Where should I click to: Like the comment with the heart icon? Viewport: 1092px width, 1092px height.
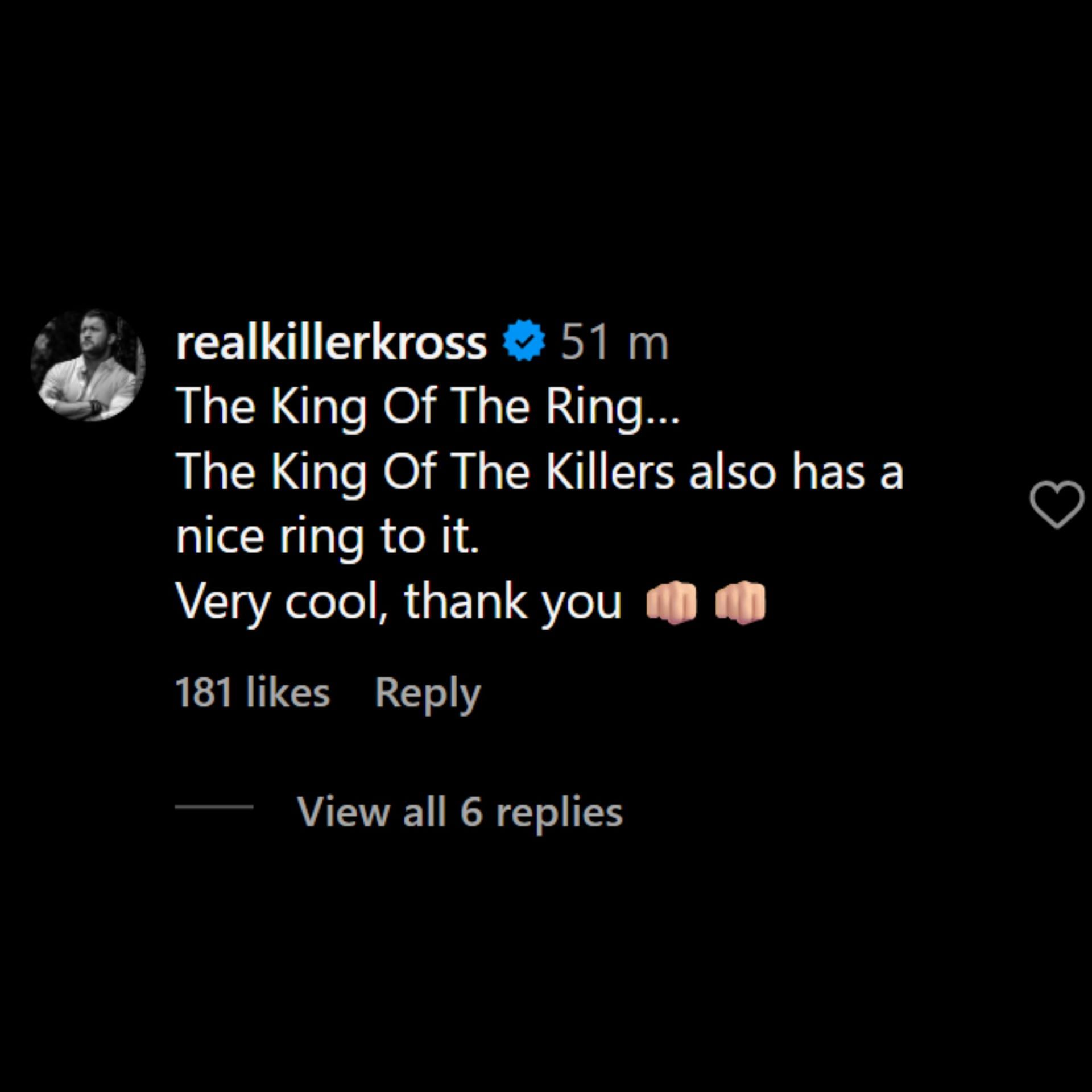pos(1056,504)
